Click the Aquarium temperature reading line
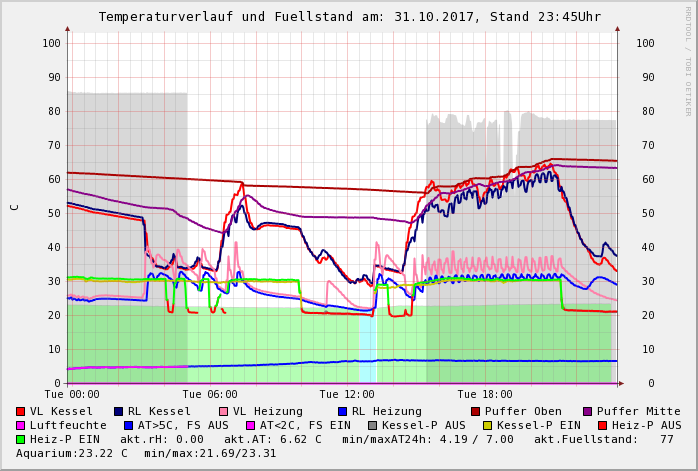 [x=146, y=453]
